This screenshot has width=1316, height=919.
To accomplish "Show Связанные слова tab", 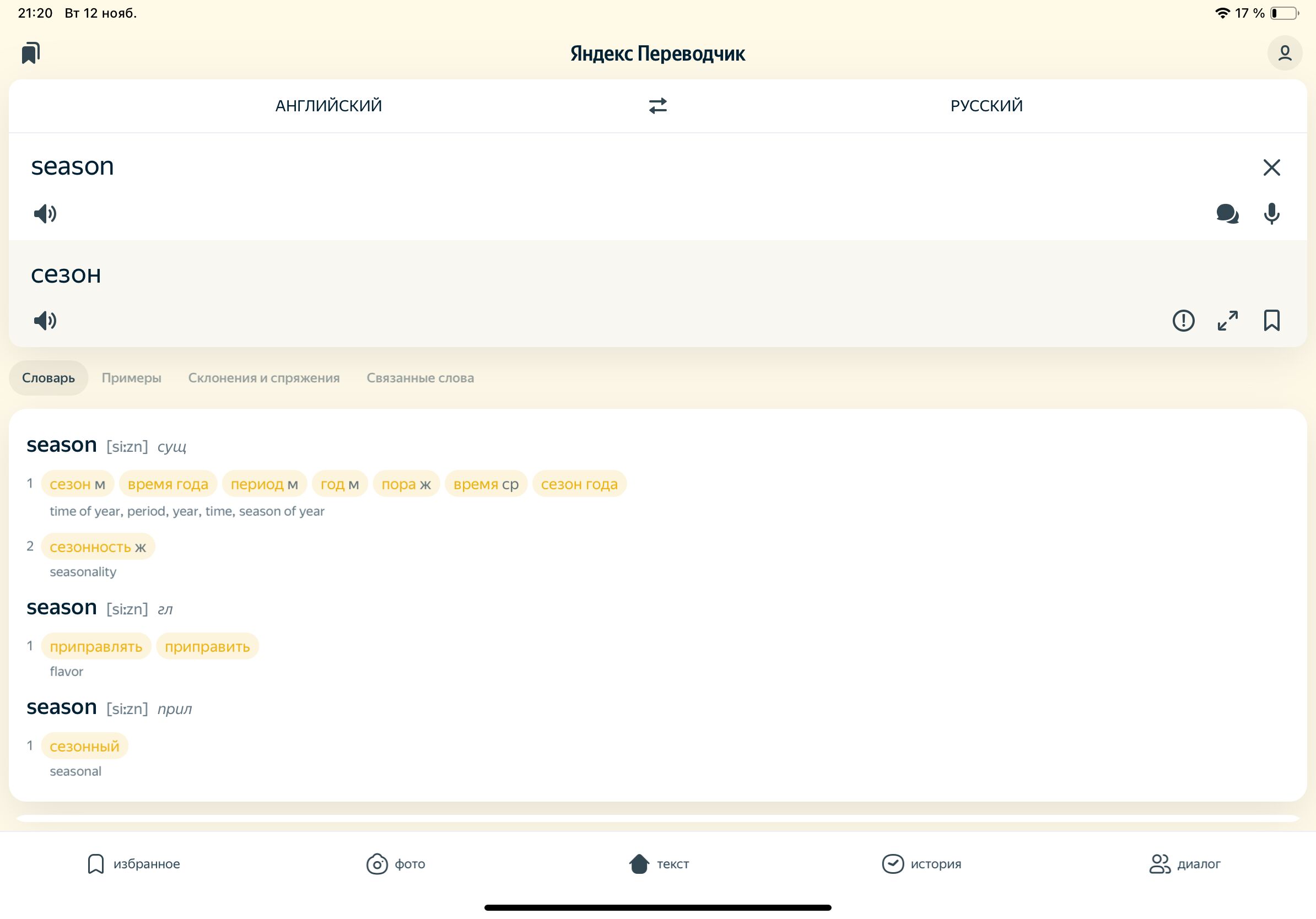I will click(x=420, y=377).
